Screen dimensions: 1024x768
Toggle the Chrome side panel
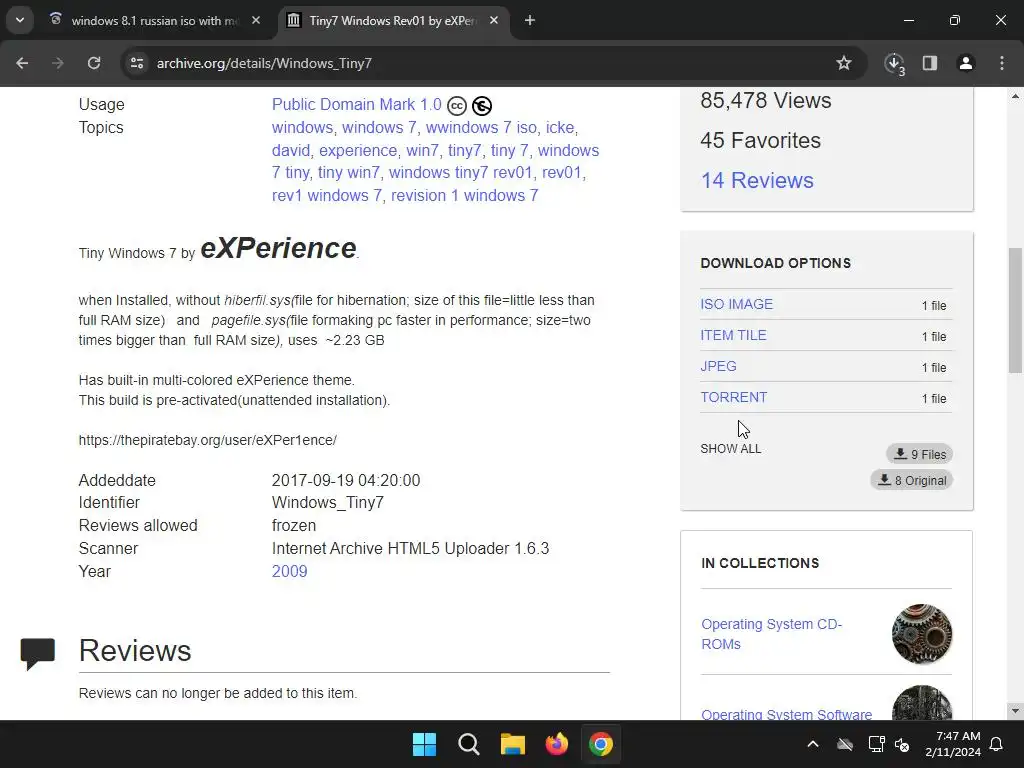pyautogui.click(x=930, y=63)
